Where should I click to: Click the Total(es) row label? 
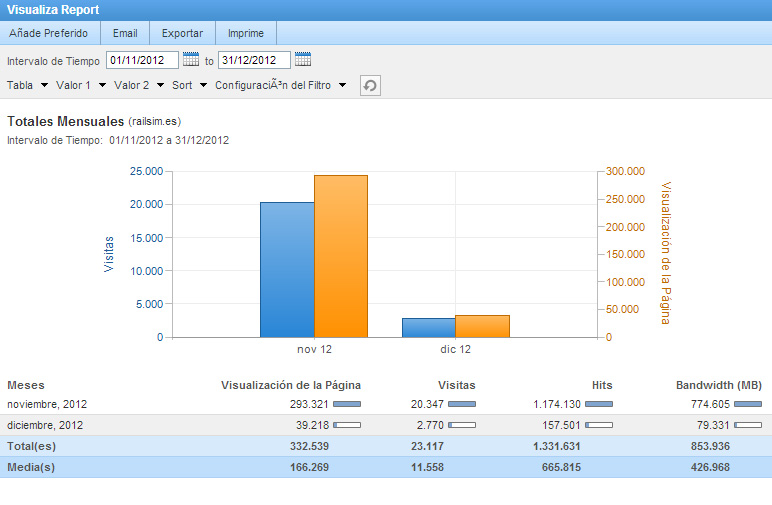coord(32,446)
